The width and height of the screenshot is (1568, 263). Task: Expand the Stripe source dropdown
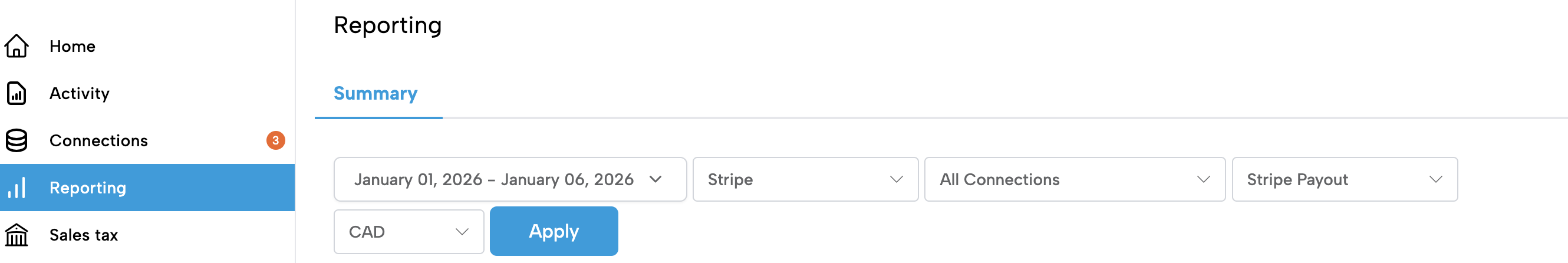pyautogui.click(x=805, y=180)
